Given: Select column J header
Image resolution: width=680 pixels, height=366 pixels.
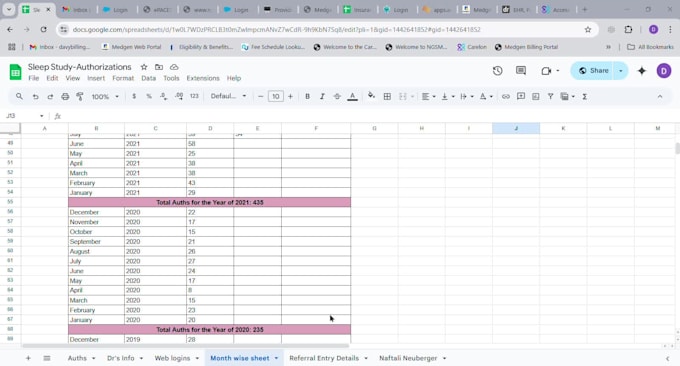Looking at the screenshot, I should point(516,128).
